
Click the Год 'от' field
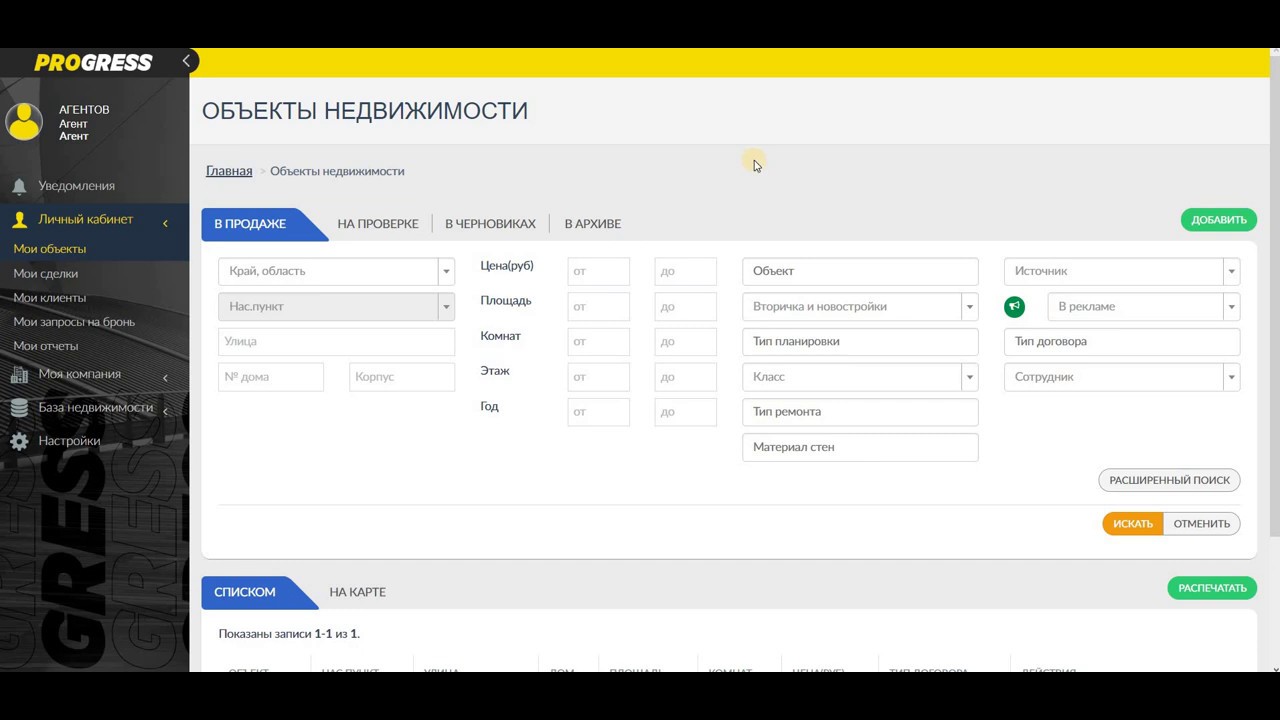[599, 412]
